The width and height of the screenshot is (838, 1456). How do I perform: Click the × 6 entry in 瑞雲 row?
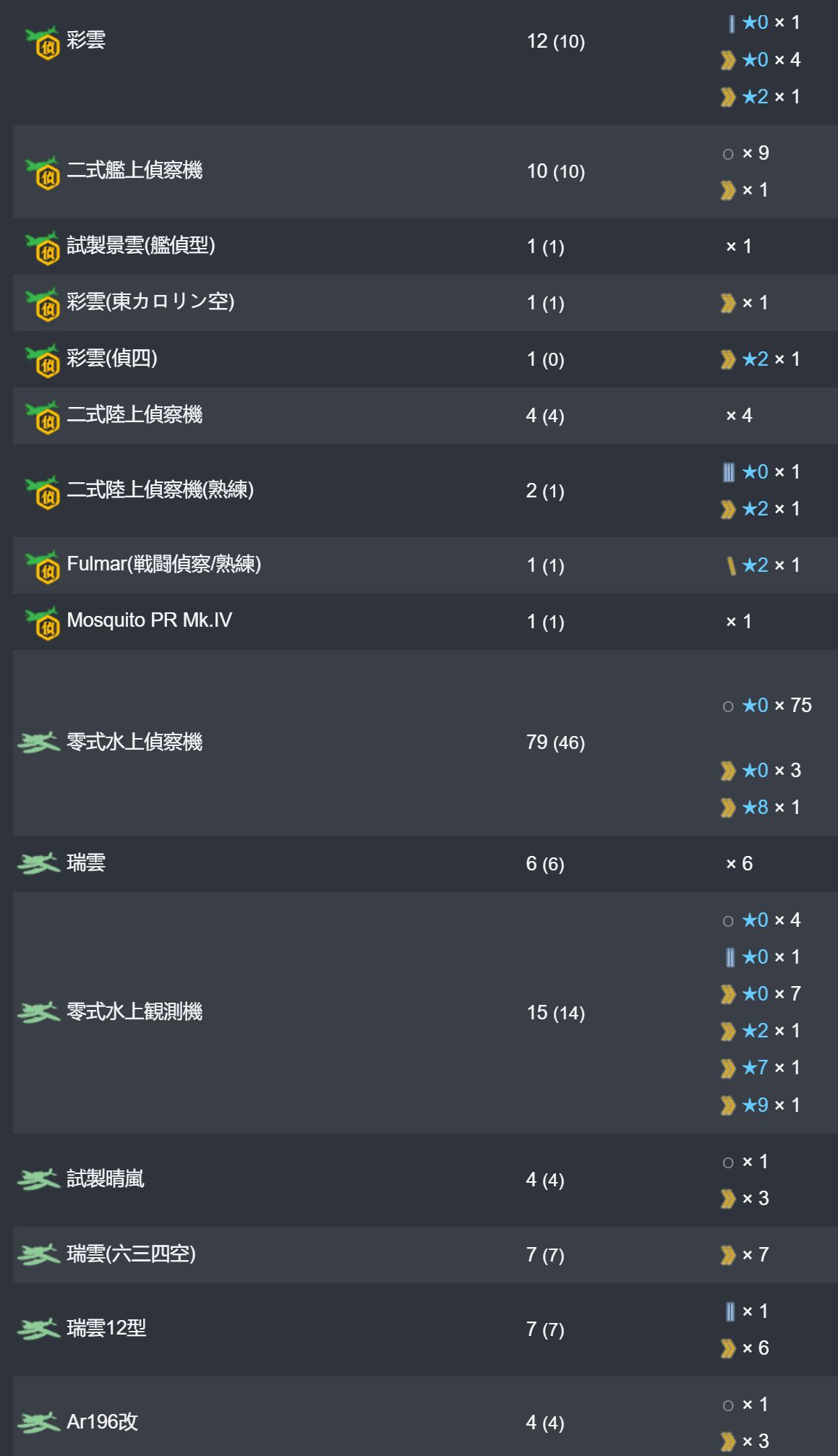click(739, 864)
